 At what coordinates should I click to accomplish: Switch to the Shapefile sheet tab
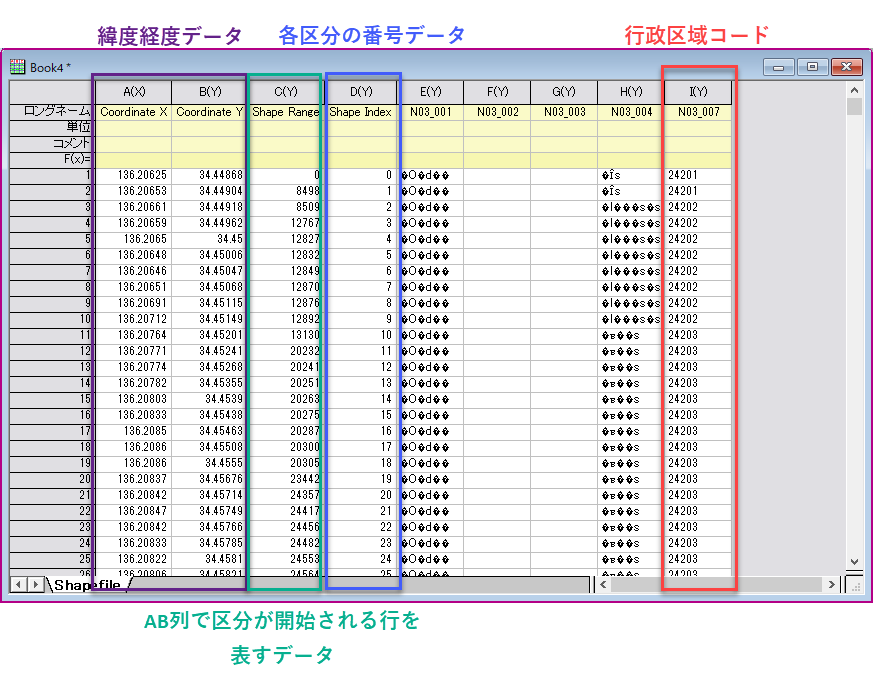pyautogui.click(x=88, y=584)
